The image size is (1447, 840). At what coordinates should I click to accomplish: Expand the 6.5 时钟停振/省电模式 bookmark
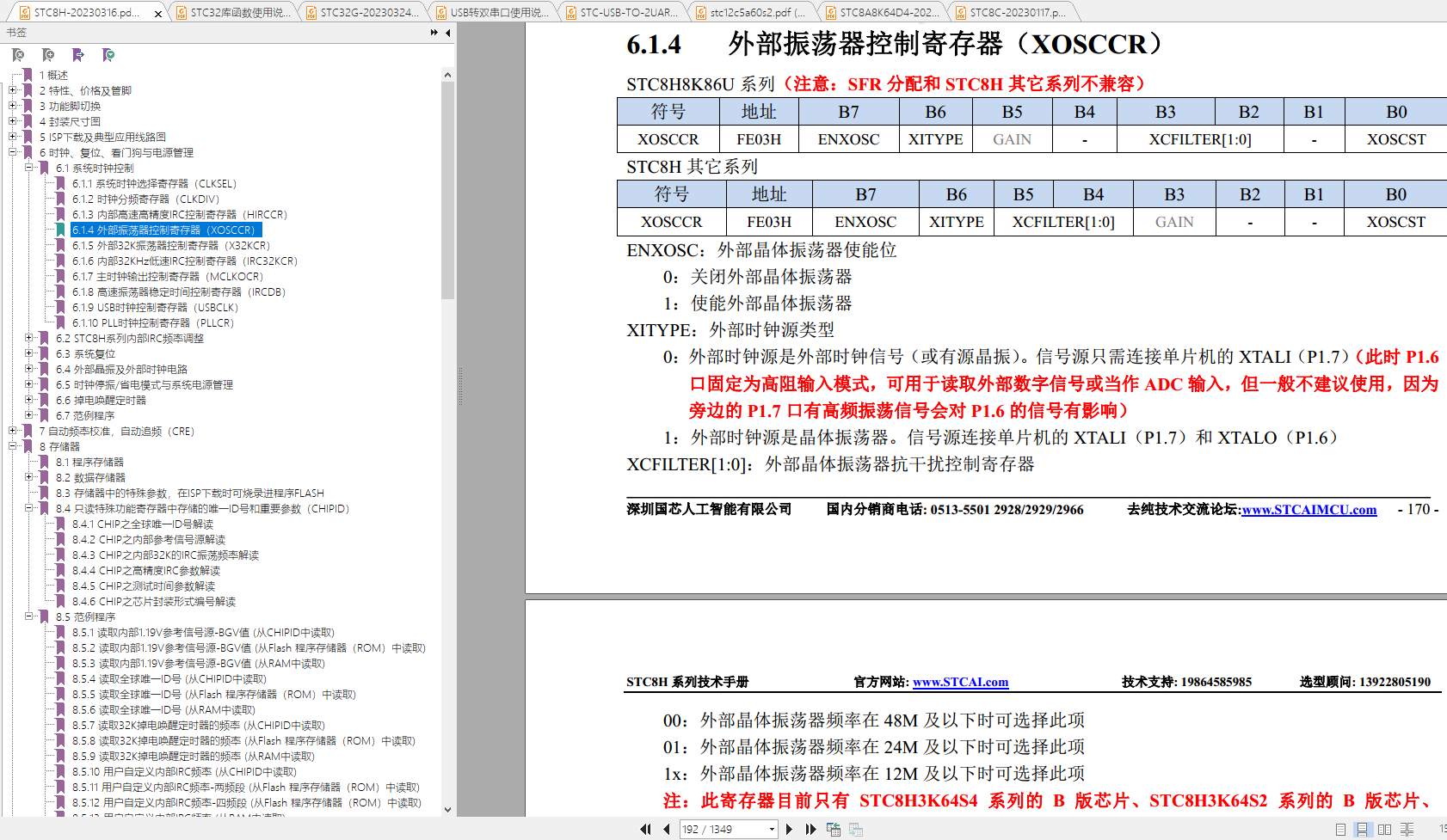(29, 384)
